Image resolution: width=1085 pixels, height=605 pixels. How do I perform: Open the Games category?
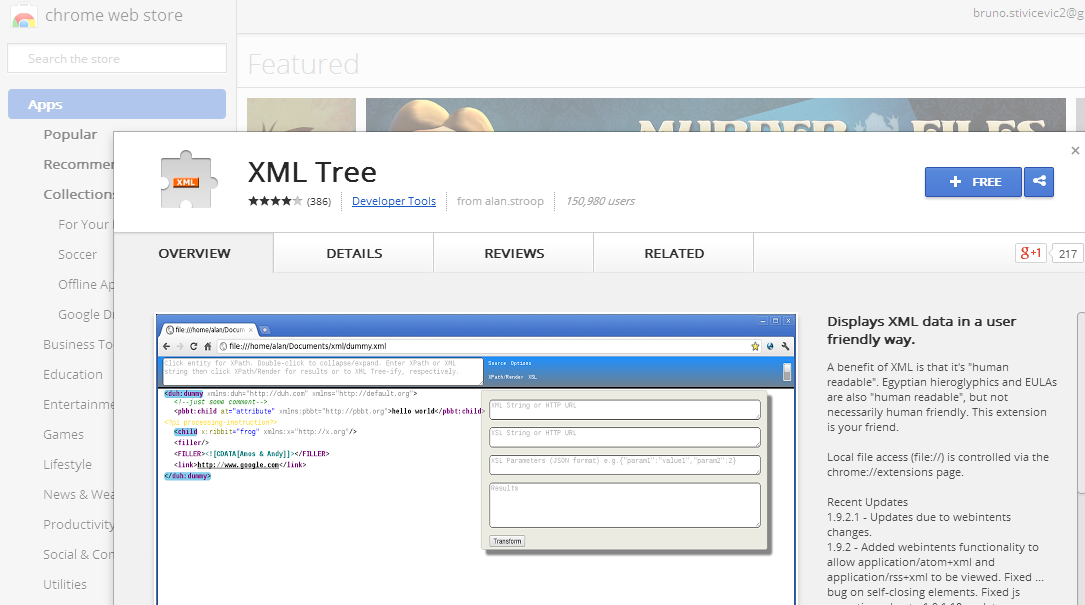[64, 434]
